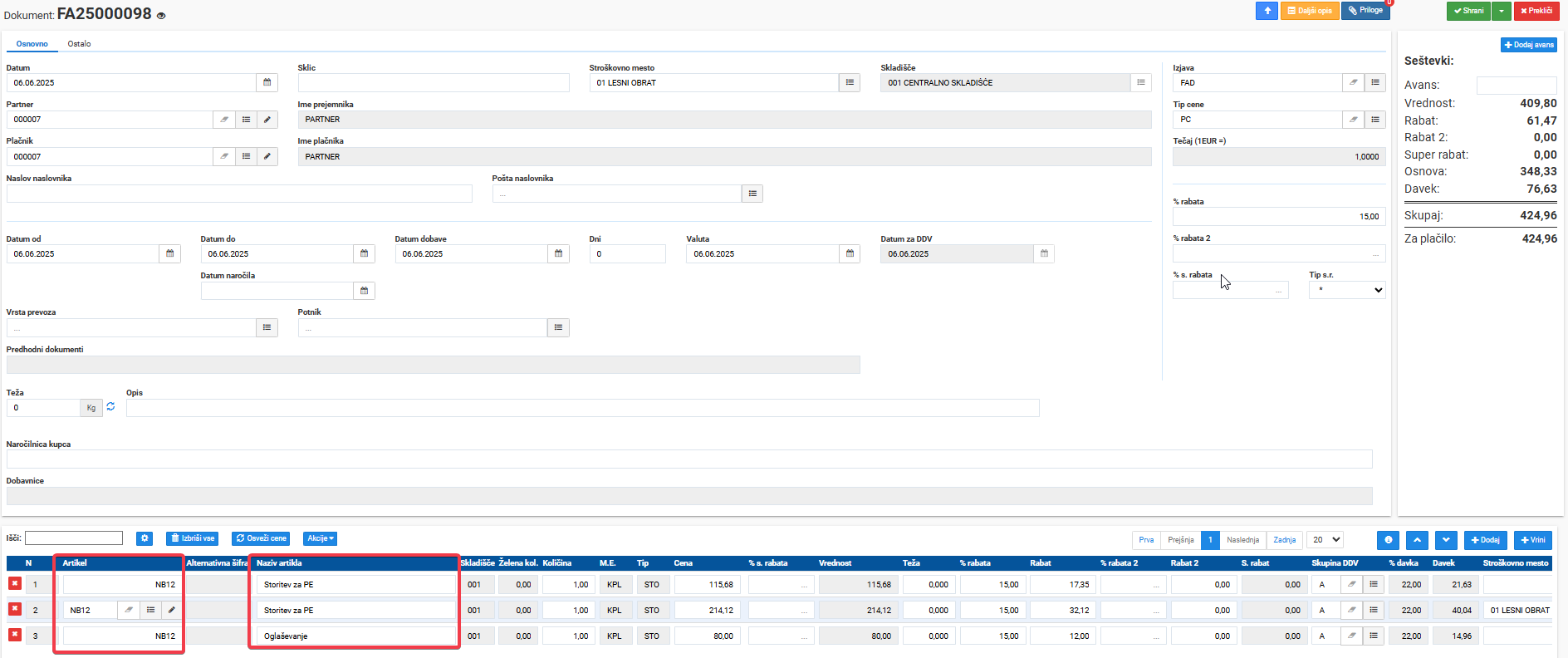Go to Naslednja page in pagination
This screenshot has width=1568, height=658.
click(x=1242, y=540)
